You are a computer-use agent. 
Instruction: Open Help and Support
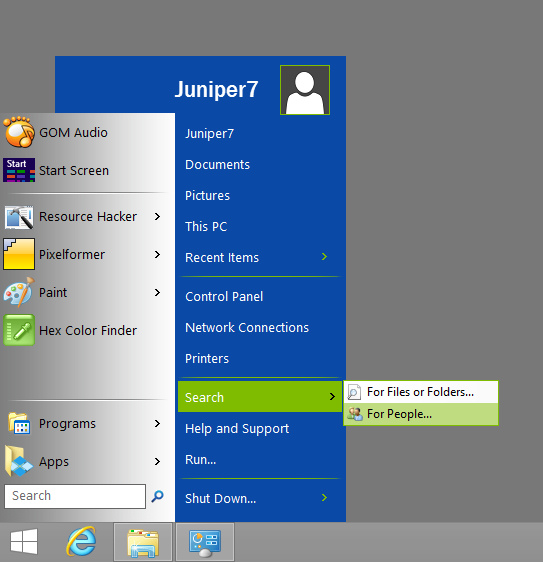(x=237, y=429)
